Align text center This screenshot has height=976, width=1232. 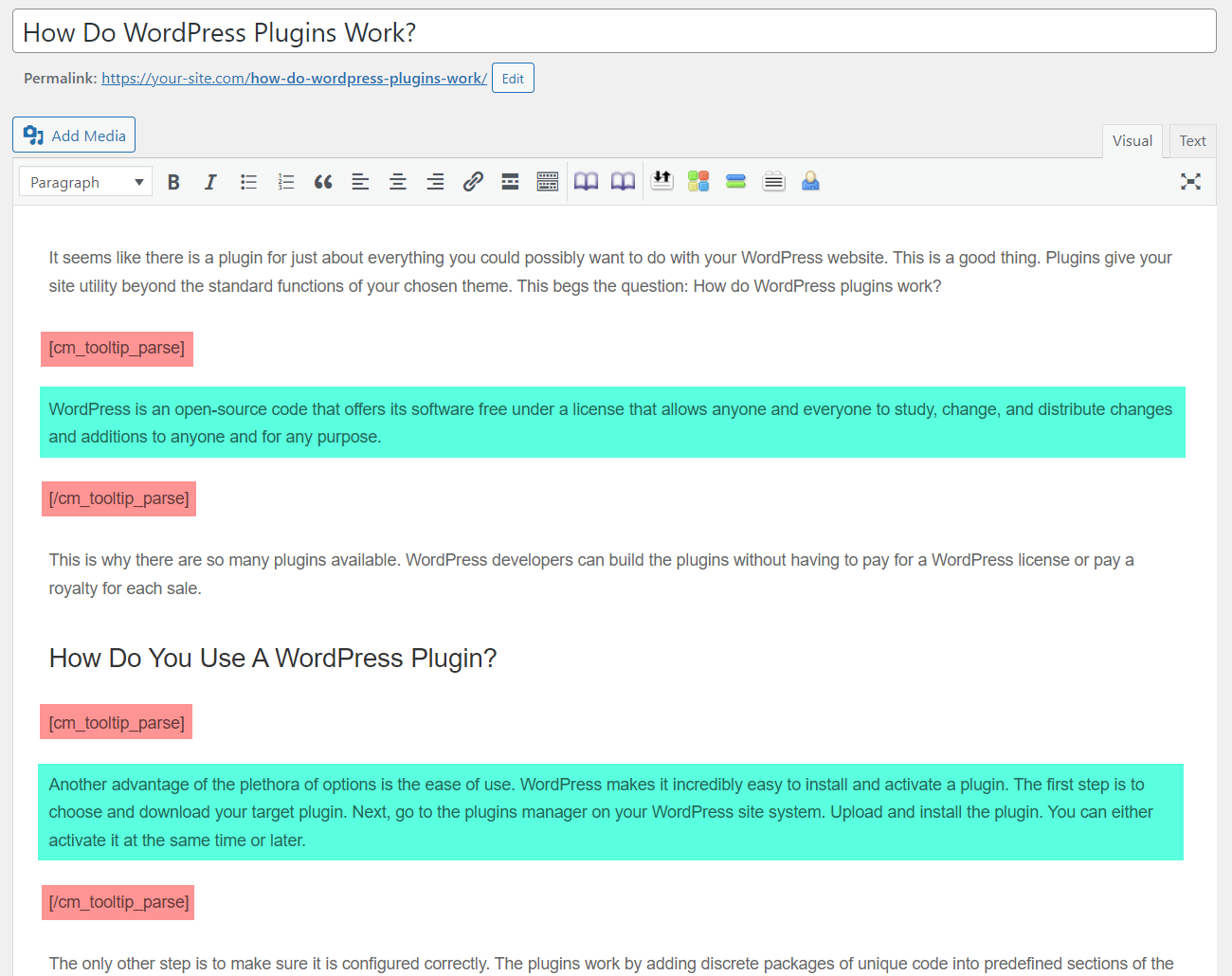398,182
